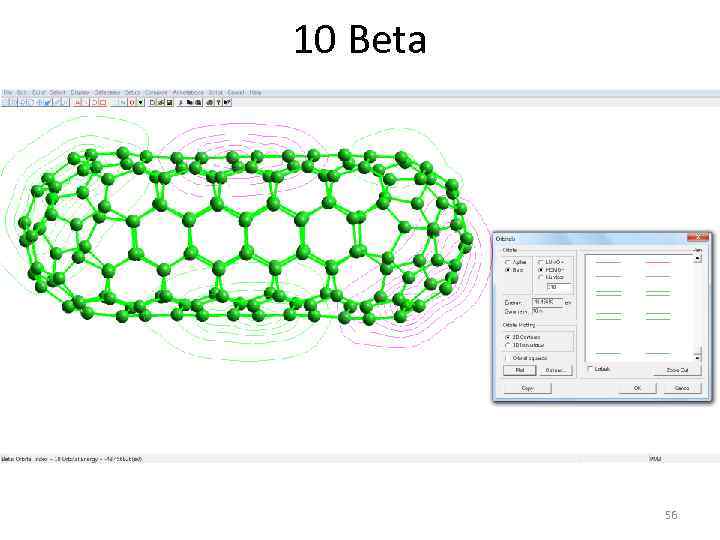Click the New file toolbar icon
This screenshot has height=540, width=720.
[152, 102]
